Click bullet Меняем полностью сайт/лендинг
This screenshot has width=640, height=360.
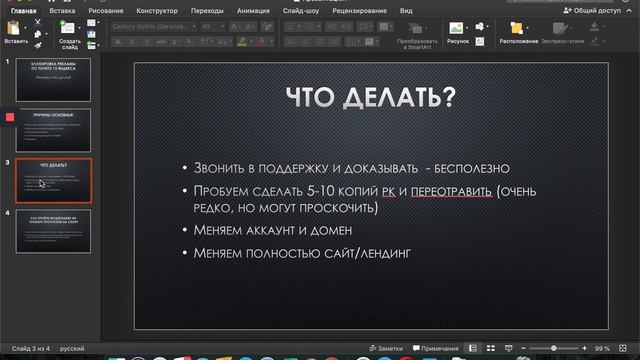(302, 253)
